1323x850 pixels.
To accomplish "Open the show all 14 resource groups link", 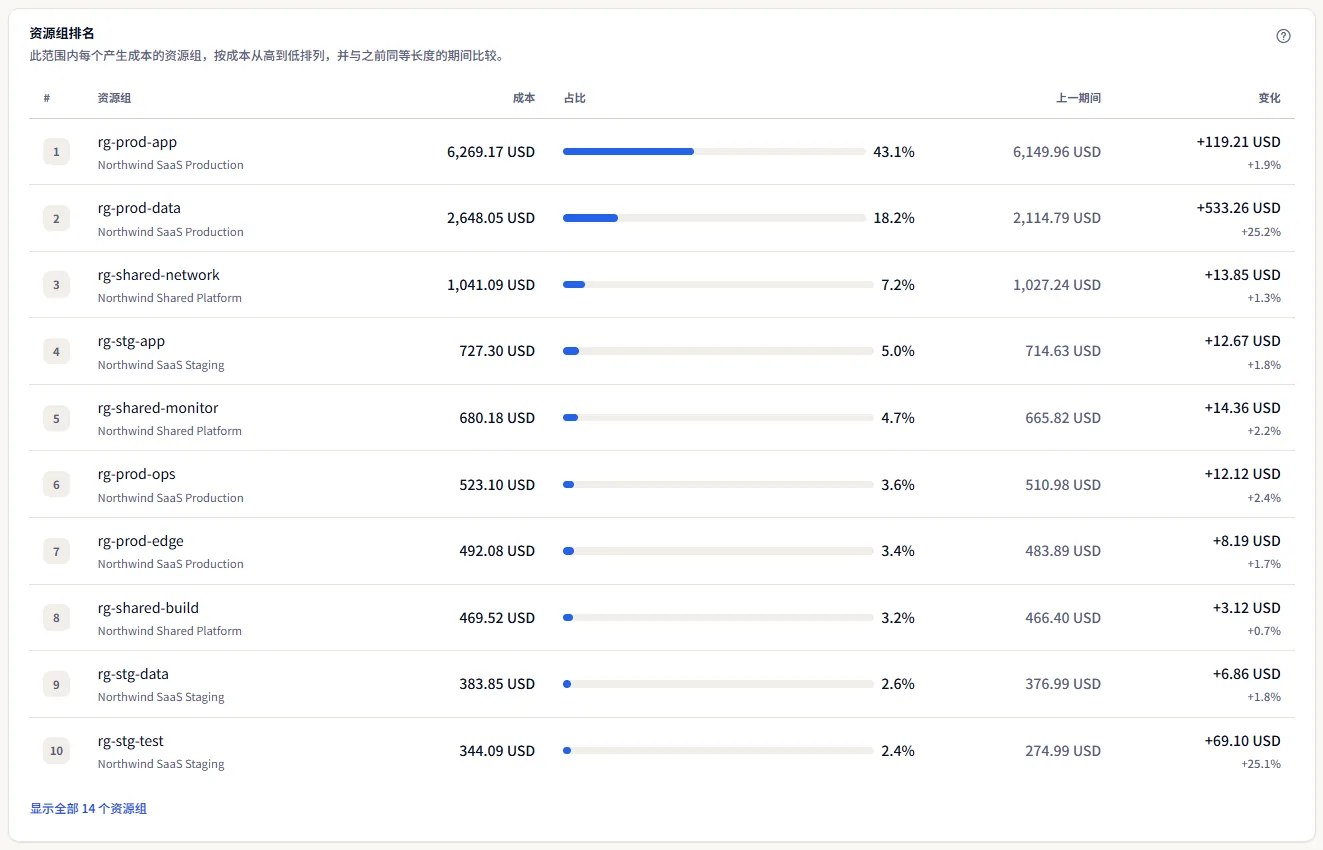I will (x=88, y=808).
